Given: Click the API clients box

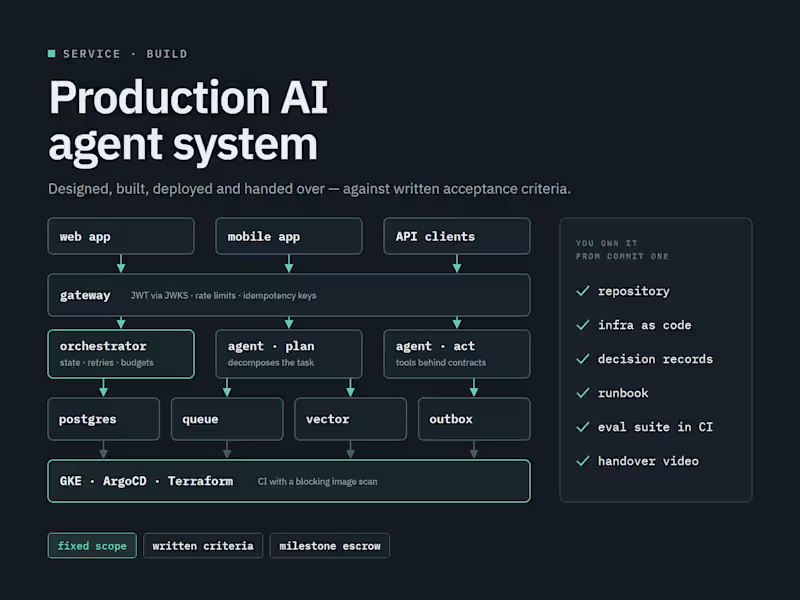Looking at the screenshot, I should (x=457, y=236).
